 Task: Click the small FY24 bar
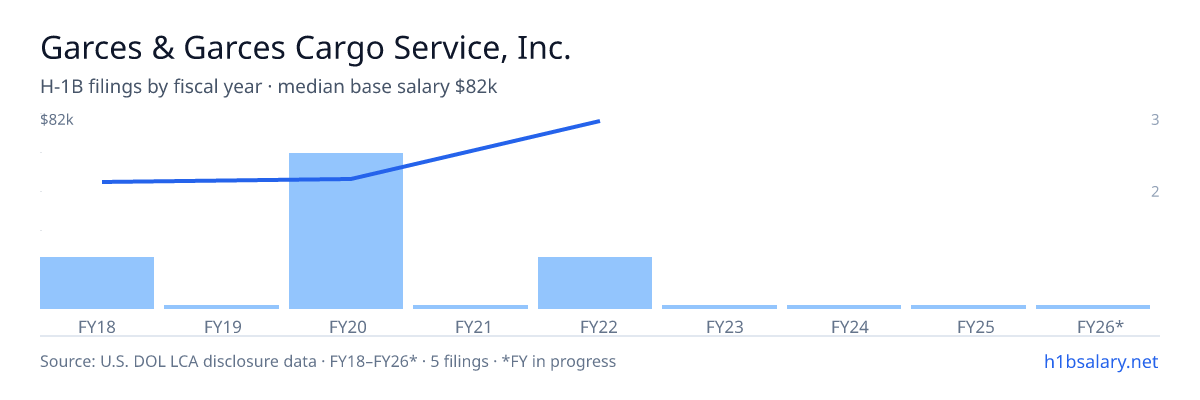[844, 307]
